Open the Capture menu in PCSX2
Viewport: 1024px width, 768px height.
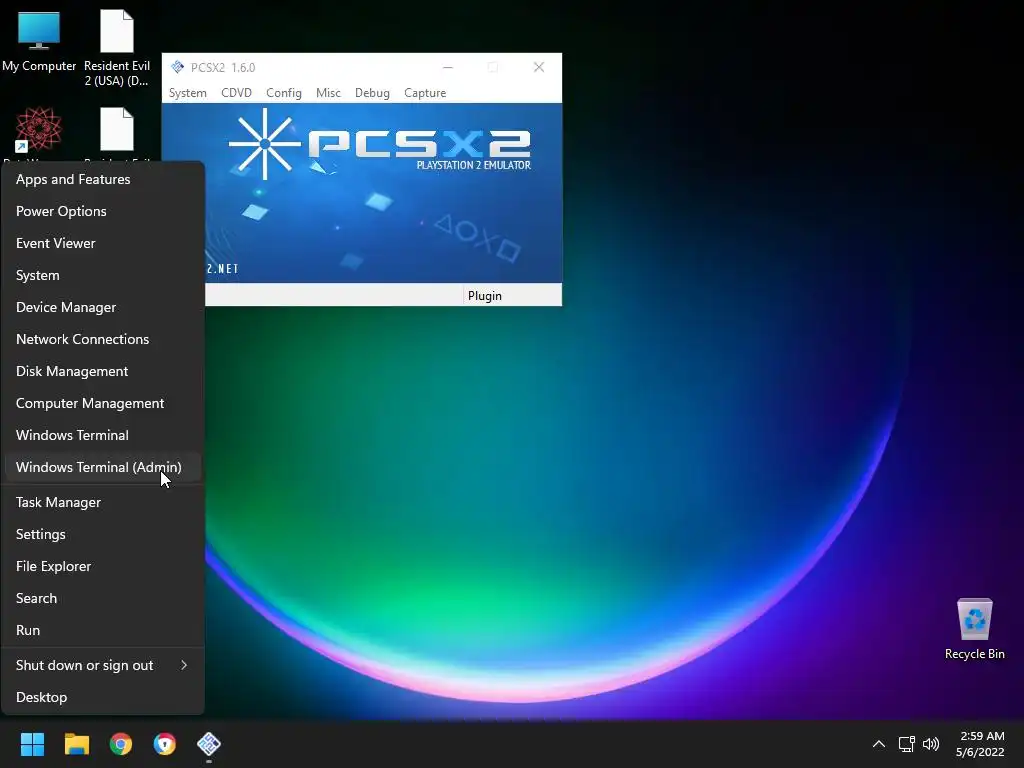(424, 93)
